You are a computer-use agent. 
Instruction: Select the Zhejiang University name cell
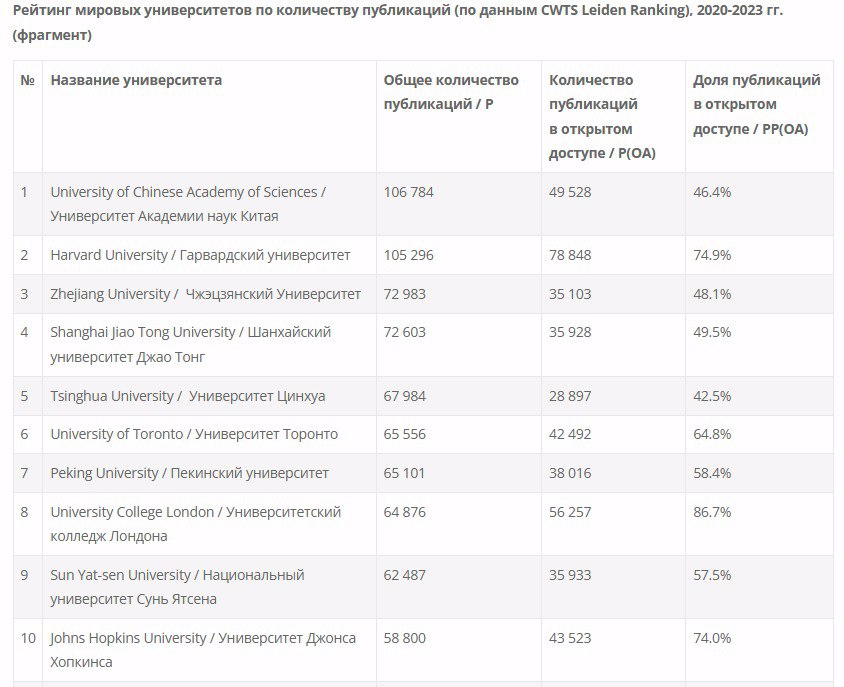pos(205,294)
